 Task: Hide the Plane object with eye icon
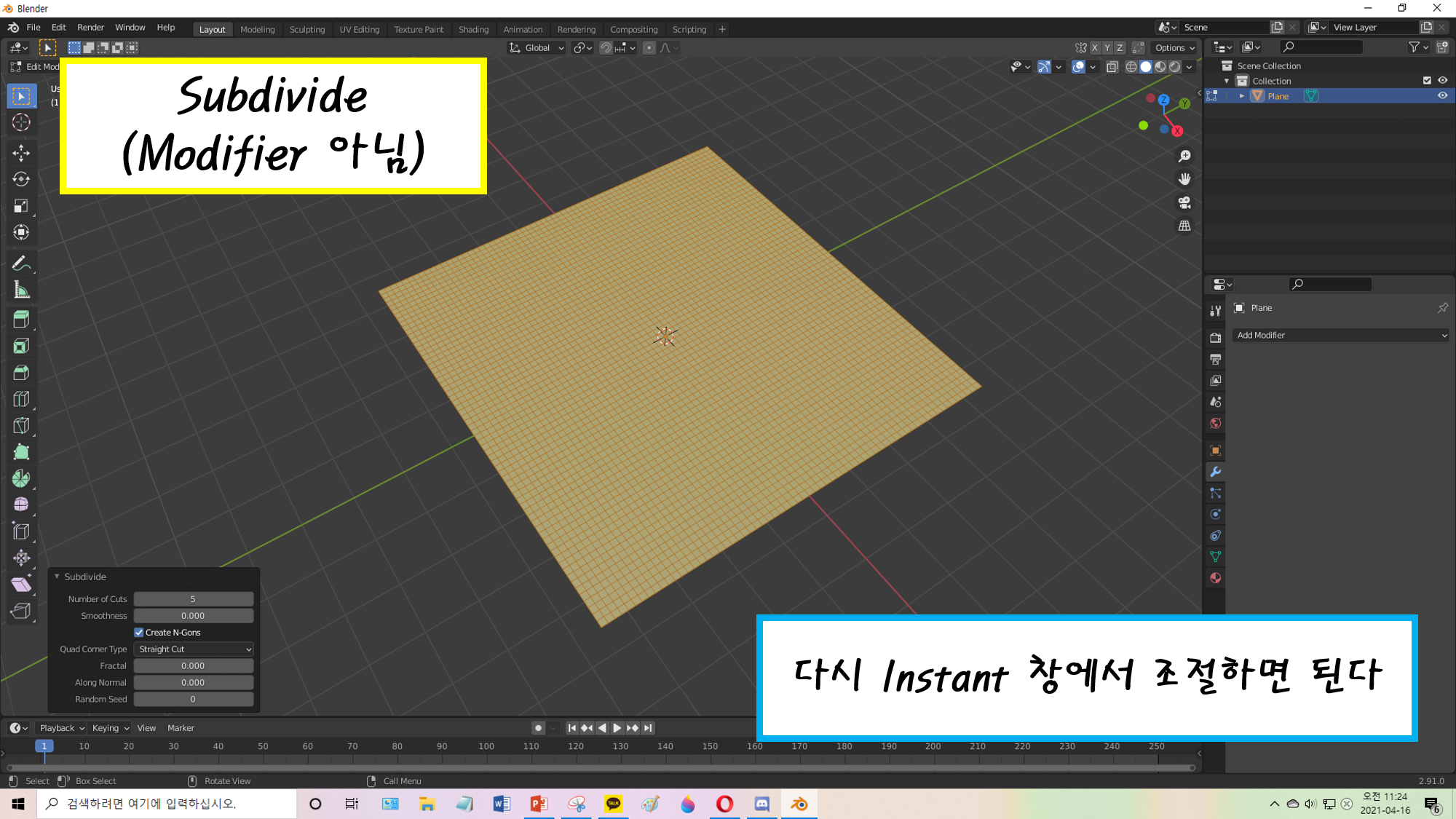1442,96
